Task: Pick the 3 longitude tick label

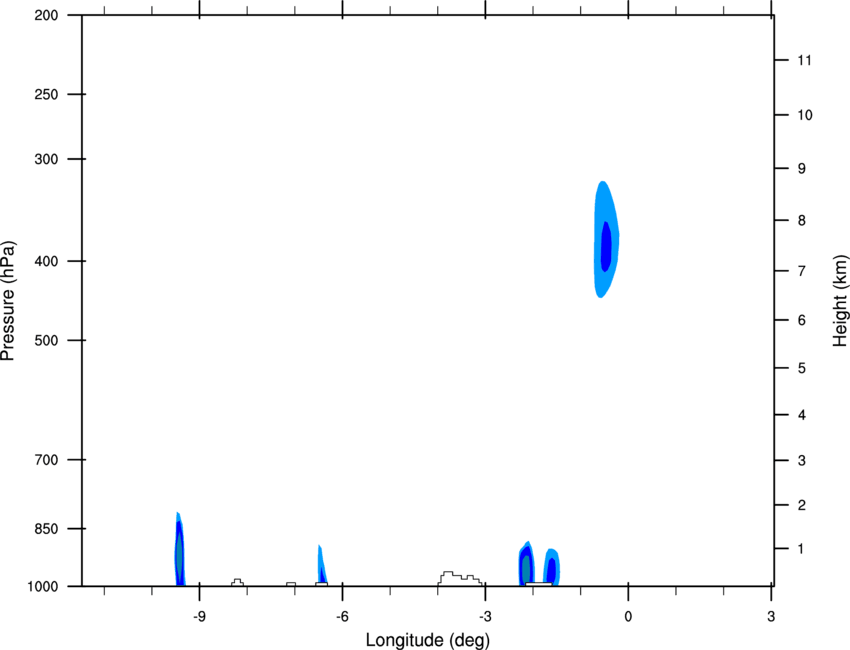Action: [771, 617]
